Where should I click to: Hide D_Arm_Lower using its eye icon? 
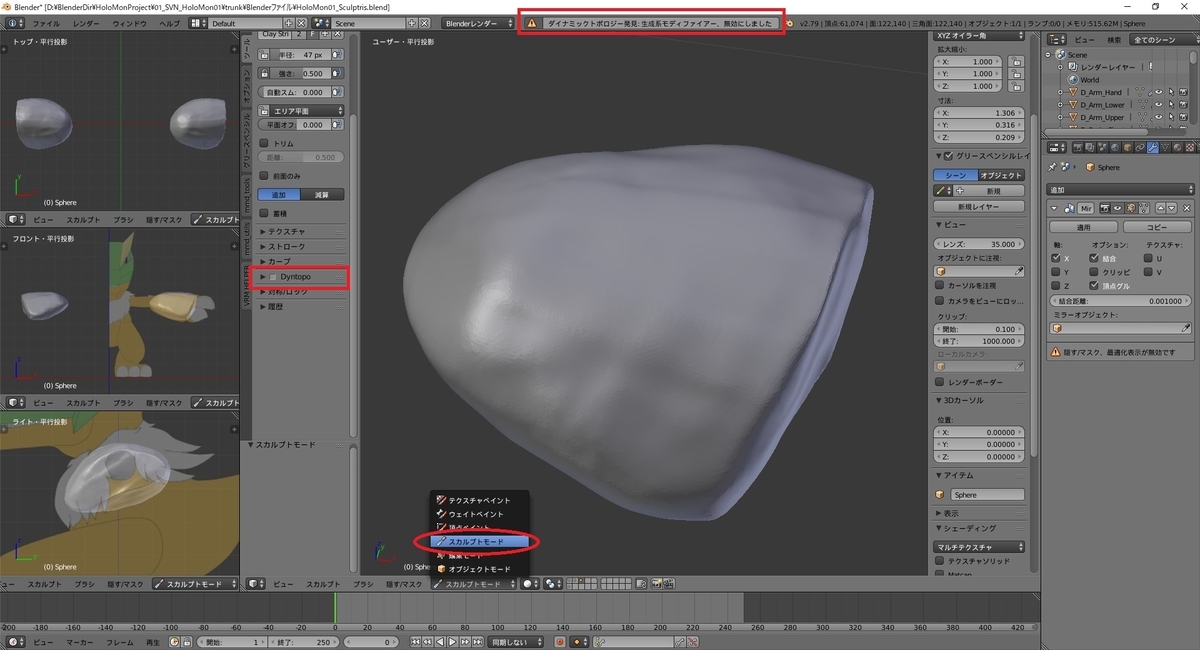pos(1158,104)
